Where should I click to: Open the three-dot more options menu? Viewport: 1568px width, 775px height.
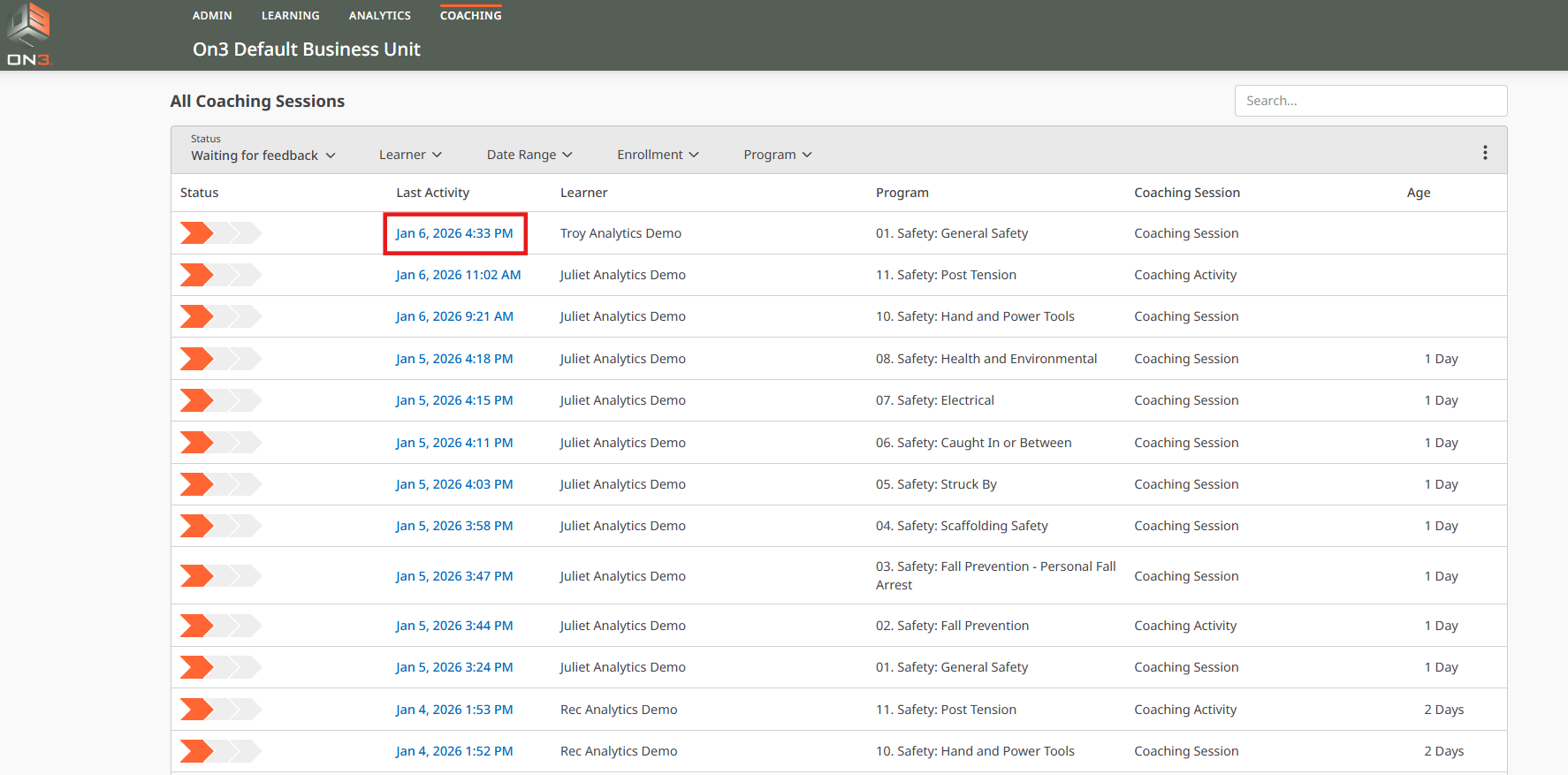pos(1484,153)
